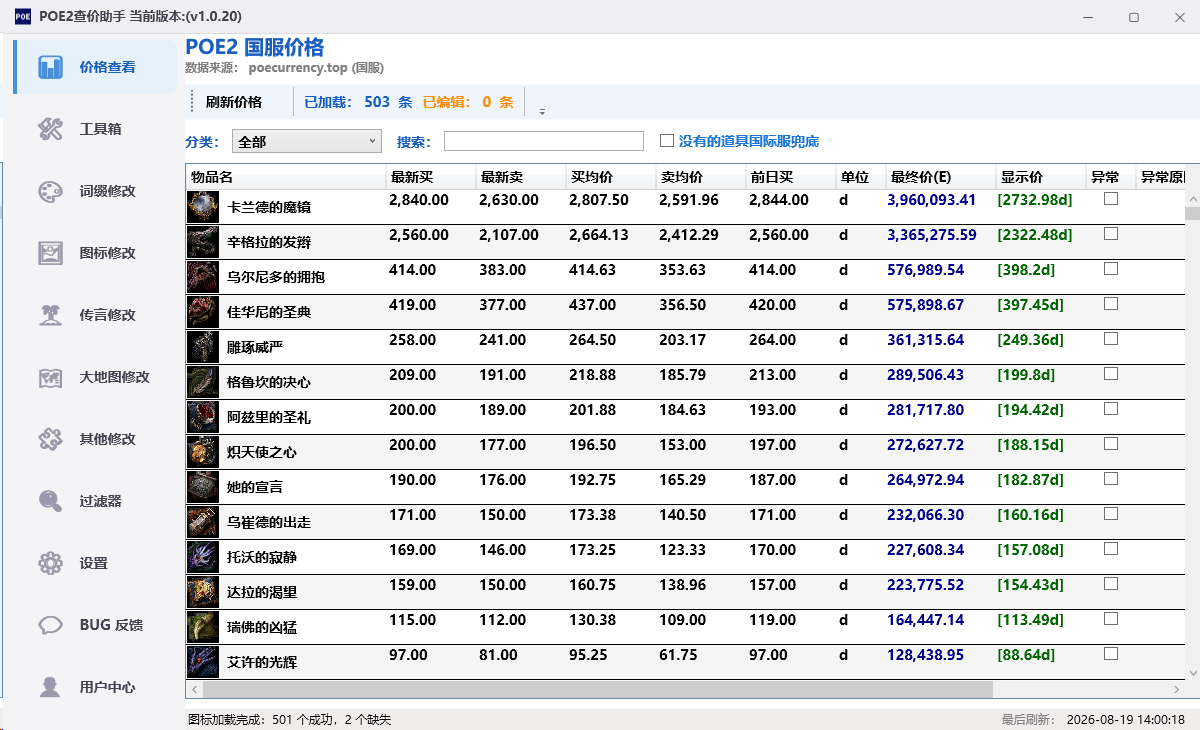Sort by the 前日买 column header

tap(791, 177)
